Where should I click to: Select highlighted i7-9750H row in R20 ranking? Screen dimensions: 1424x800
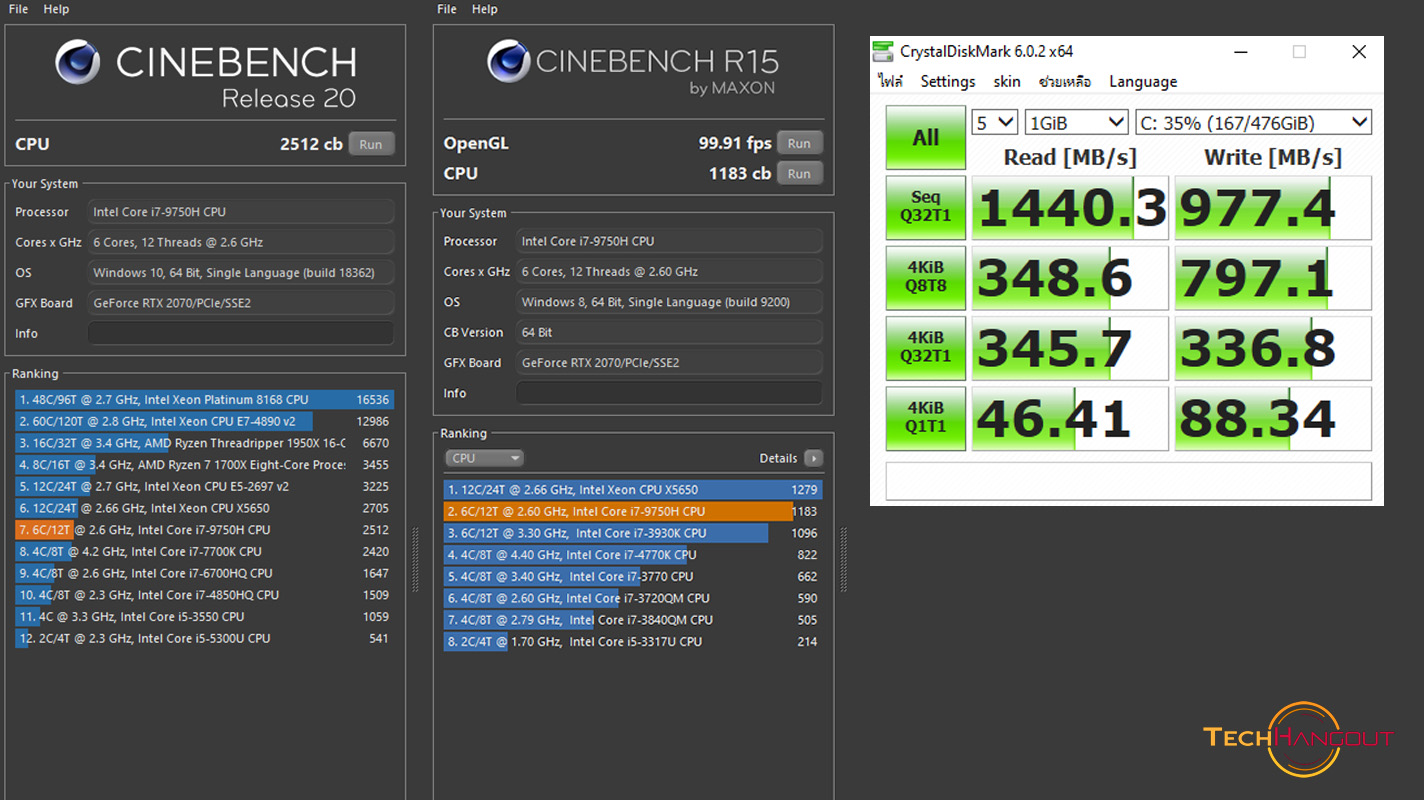pyautogui.click(x=204, y=530)
